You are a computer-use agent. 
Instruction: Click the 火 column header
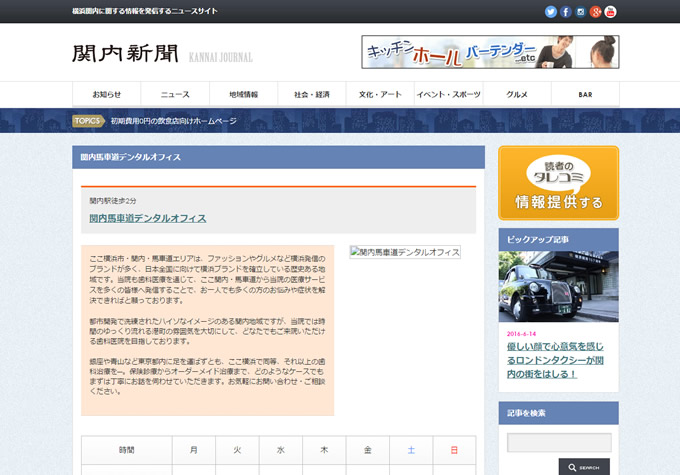point(237,450)
